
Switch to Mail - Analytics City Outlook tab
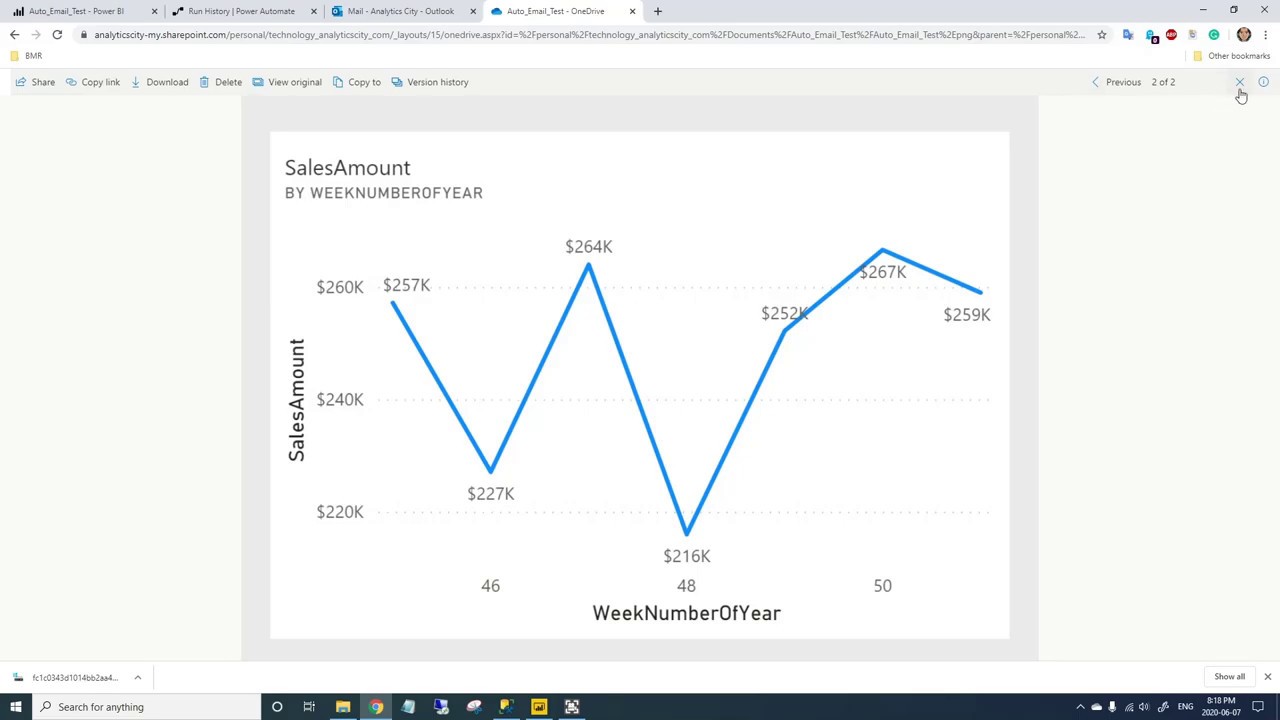coord(400,11)
